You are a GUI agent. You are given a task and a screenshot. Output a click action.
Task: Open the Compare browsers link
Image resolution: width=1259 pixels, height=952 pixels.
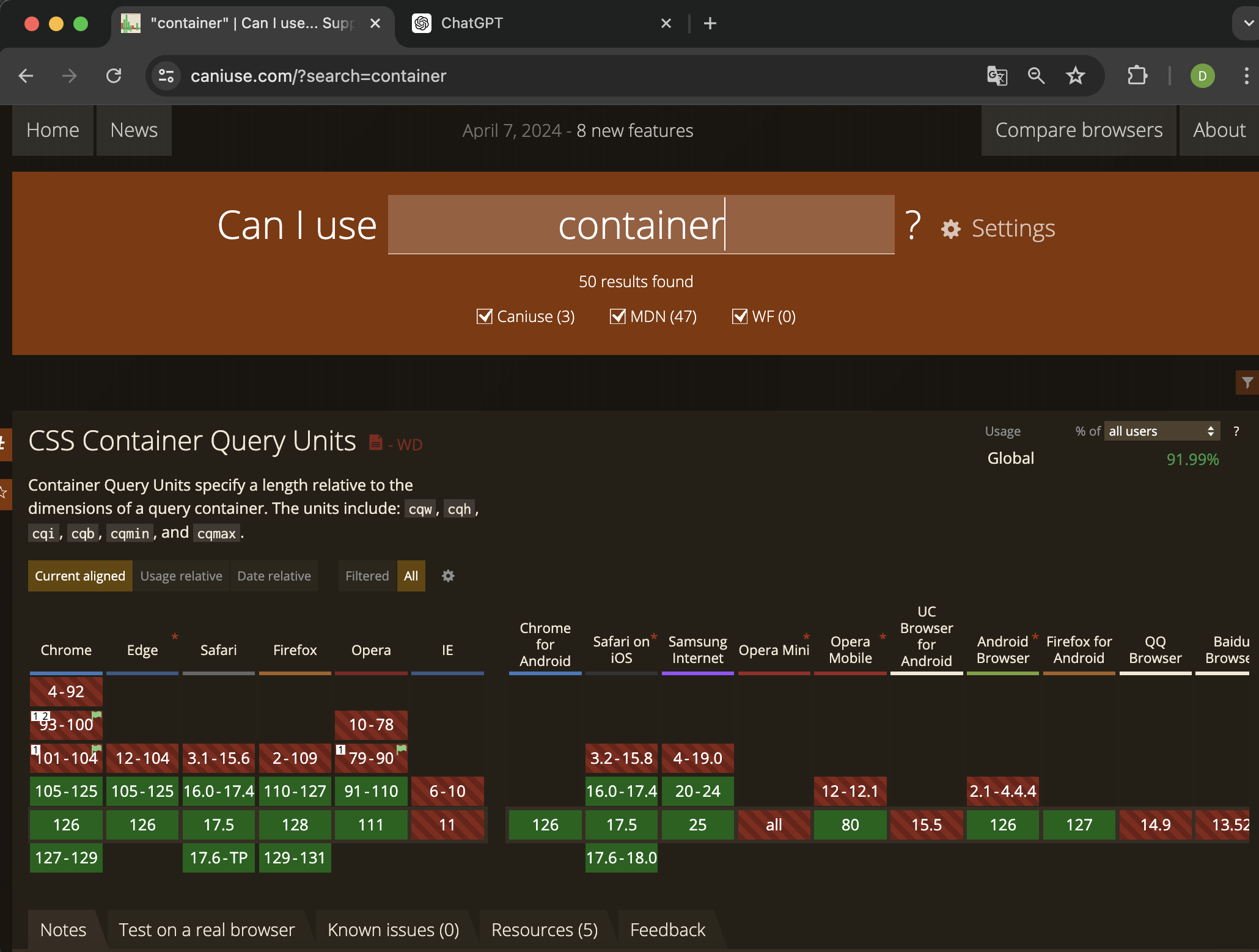1079,130
